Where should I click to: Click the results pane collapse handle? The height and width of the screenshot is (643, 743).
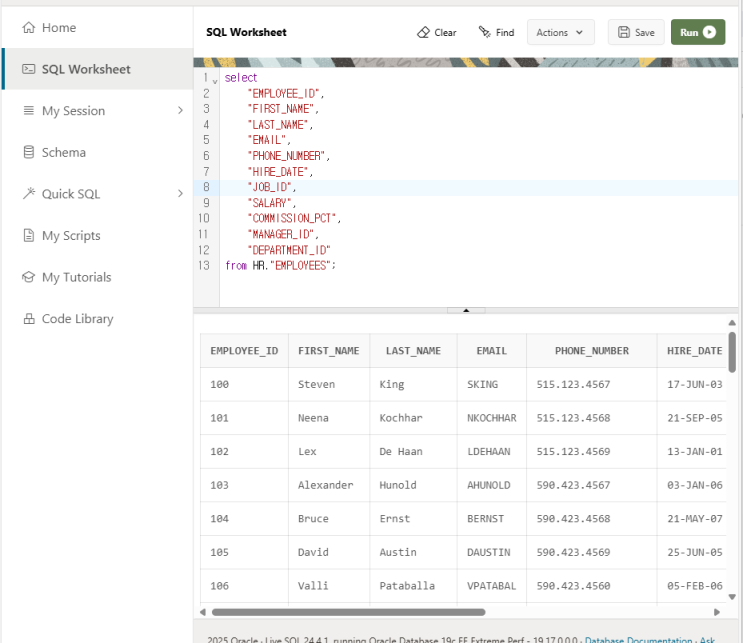coord(466,310)
